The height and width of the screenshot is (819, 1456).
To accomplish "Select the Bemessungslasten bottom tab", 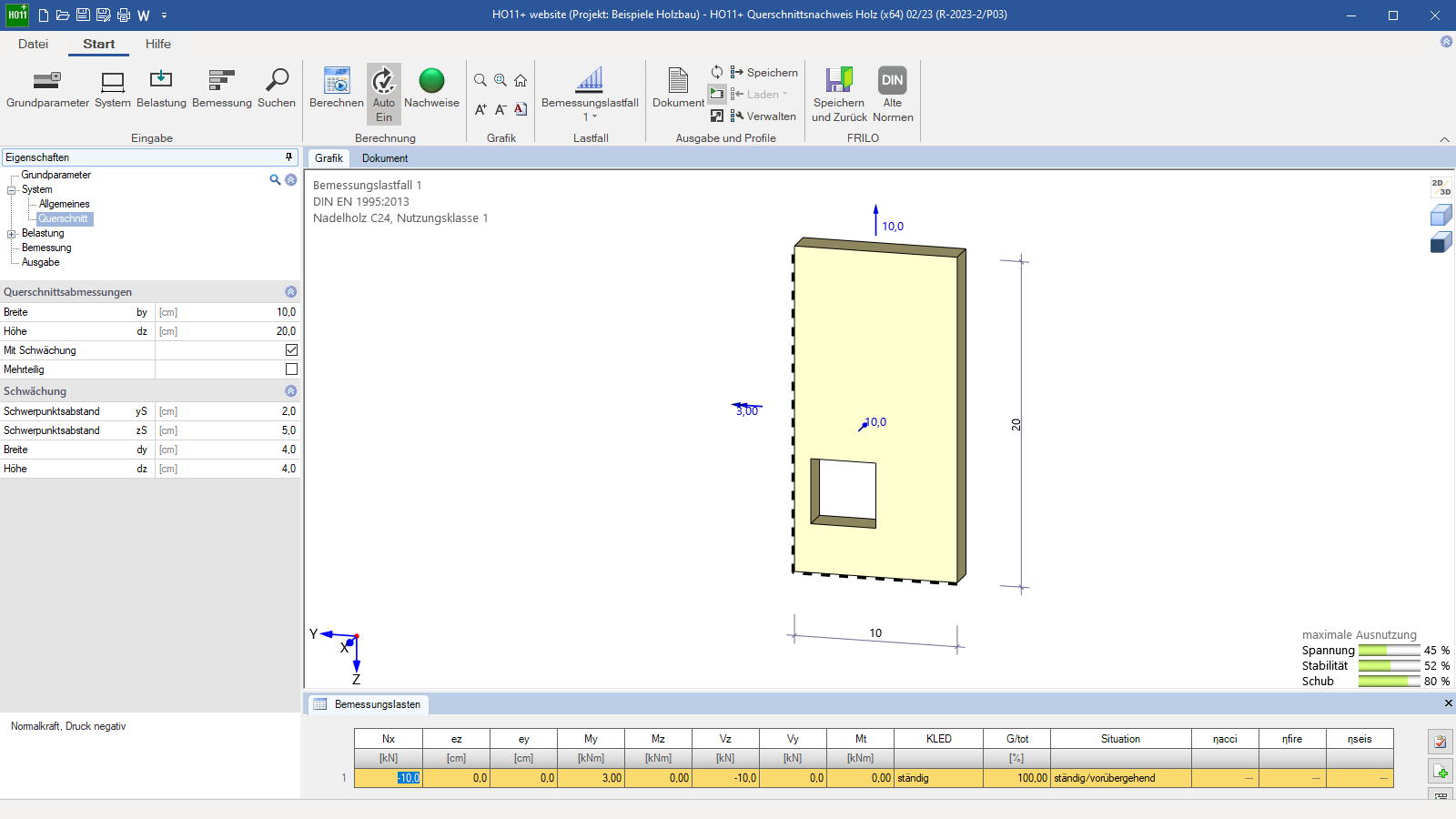I will tap(368, 704).
